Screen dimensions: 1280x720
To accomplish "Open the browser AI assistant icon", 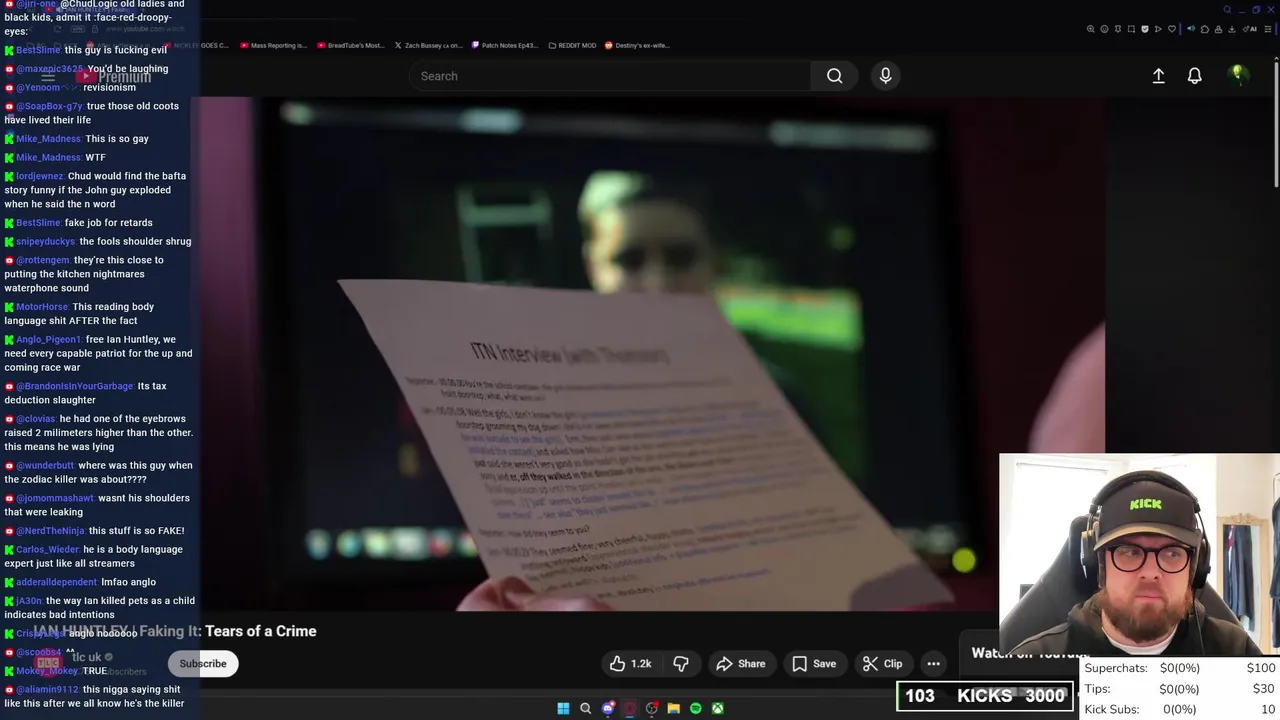I will click(x=1250, y=29).
